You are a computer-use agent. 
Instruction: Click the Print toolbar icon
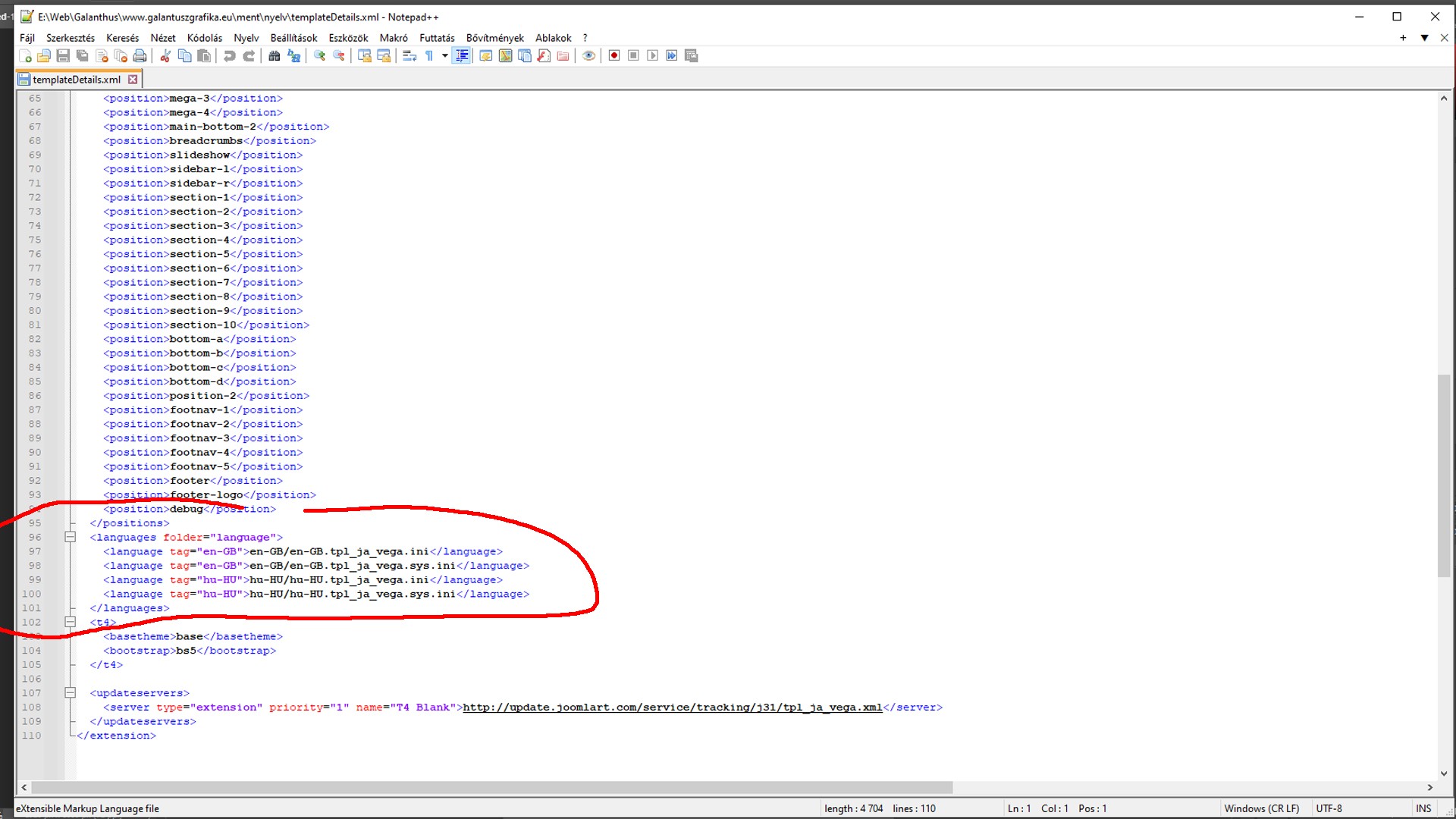click(140, 55)
